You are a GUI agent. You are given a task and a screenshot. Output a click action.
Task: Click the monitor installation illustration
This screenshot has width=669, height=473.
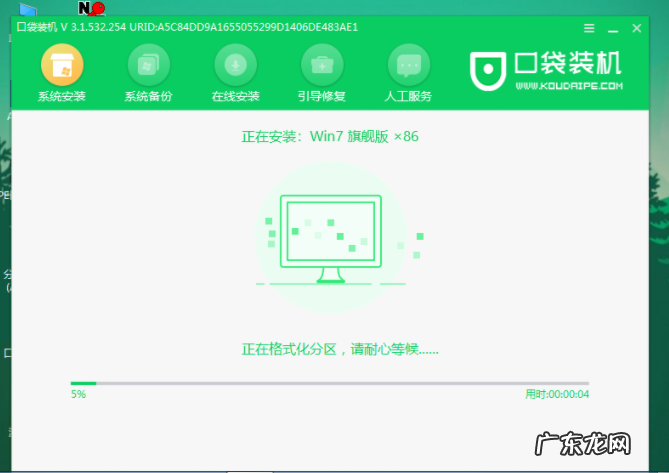pyautogui.click(x=331, y=237)
